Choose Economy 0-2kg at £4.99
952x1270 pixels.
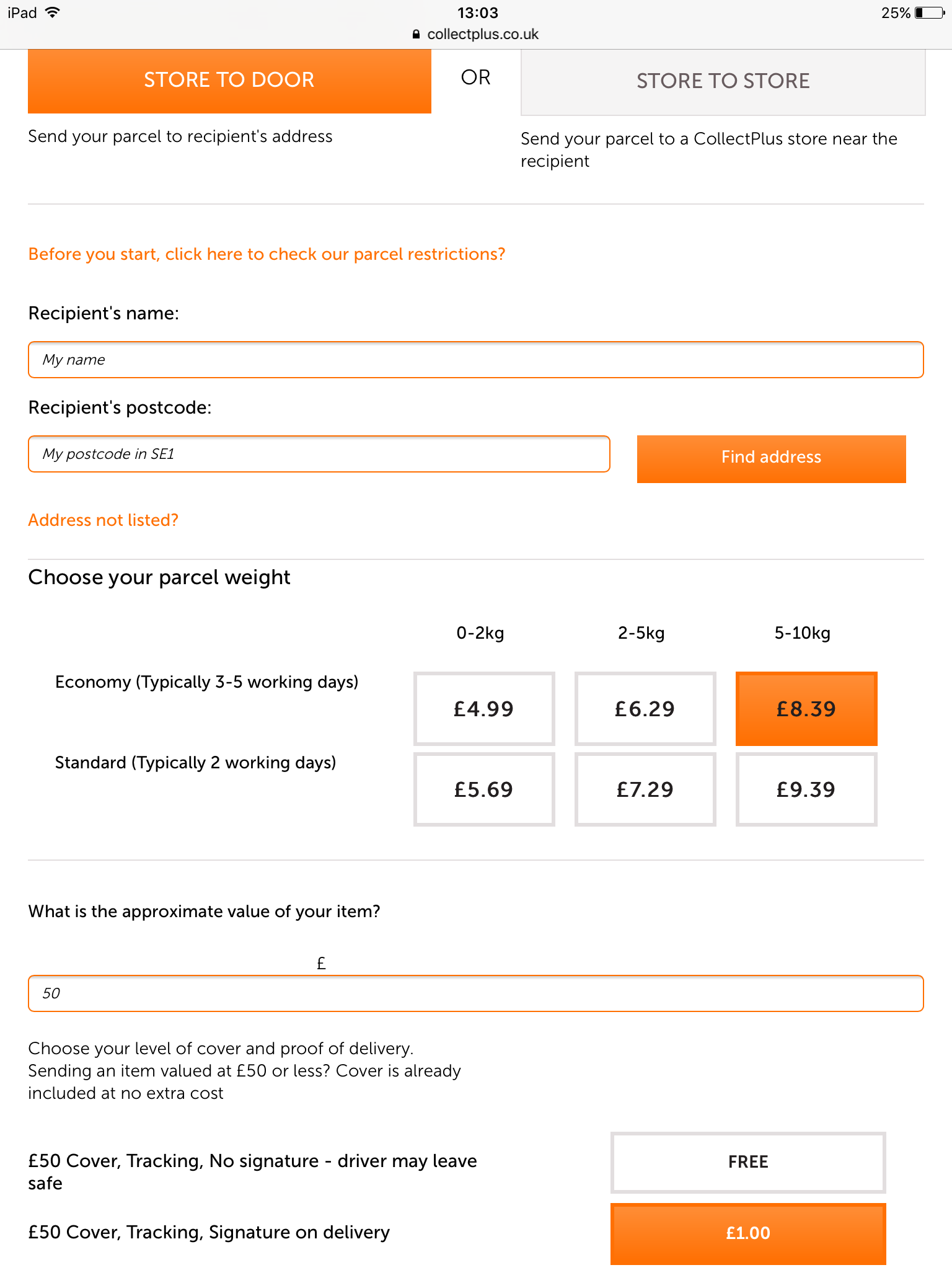coord(484,709)
